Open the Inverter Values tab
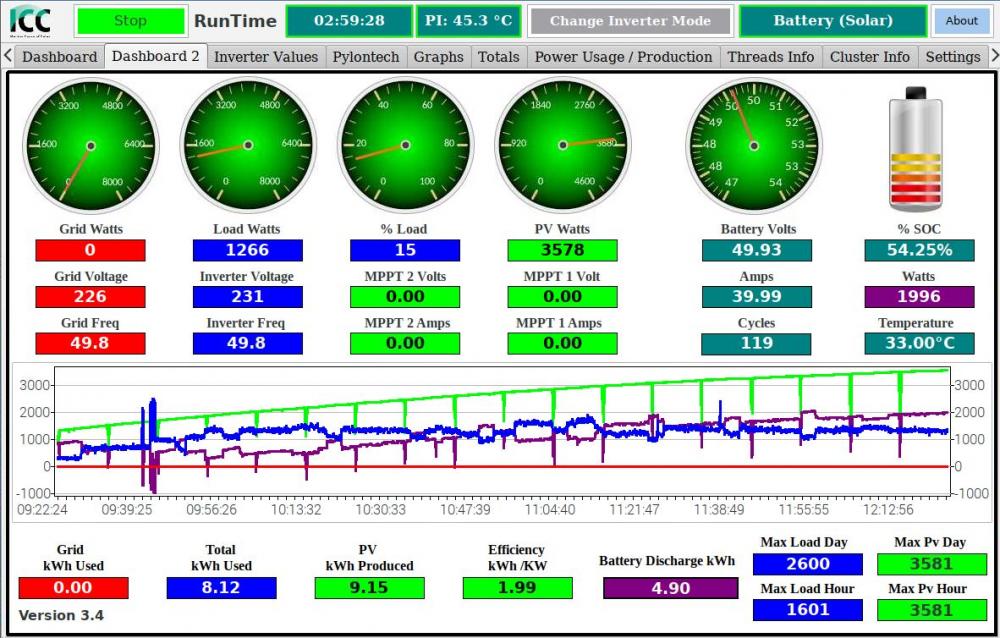 [266, 57]
